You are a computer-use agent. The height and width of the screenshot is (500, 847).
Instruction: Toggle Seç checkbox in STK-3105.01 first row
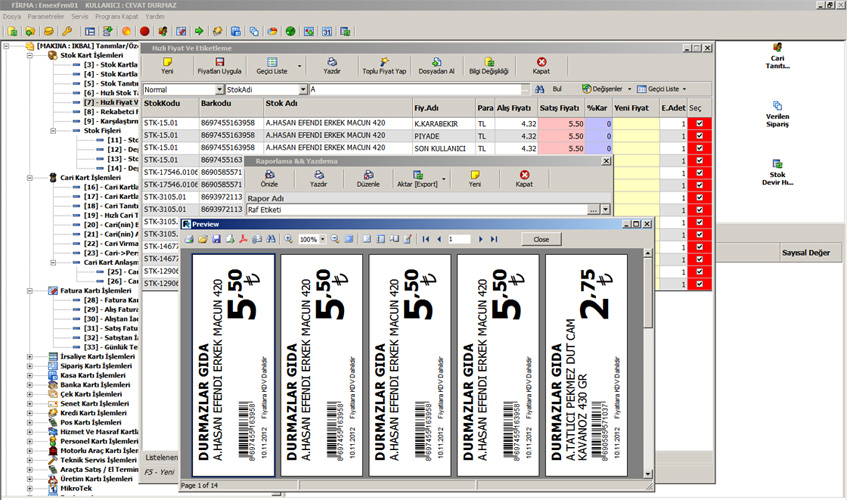tap(700, 198)
